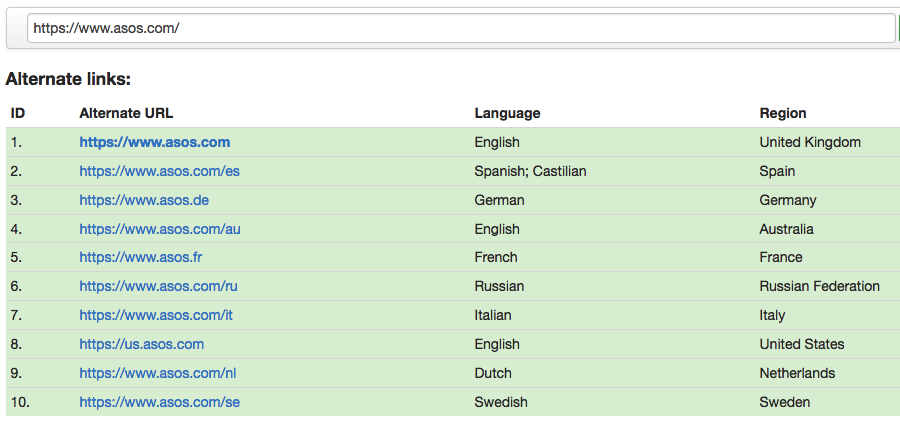This screenshot has width=900, height=423.
Task: Click the row ID '10.'
Action: pyautogui.click(x=20, y=402)
